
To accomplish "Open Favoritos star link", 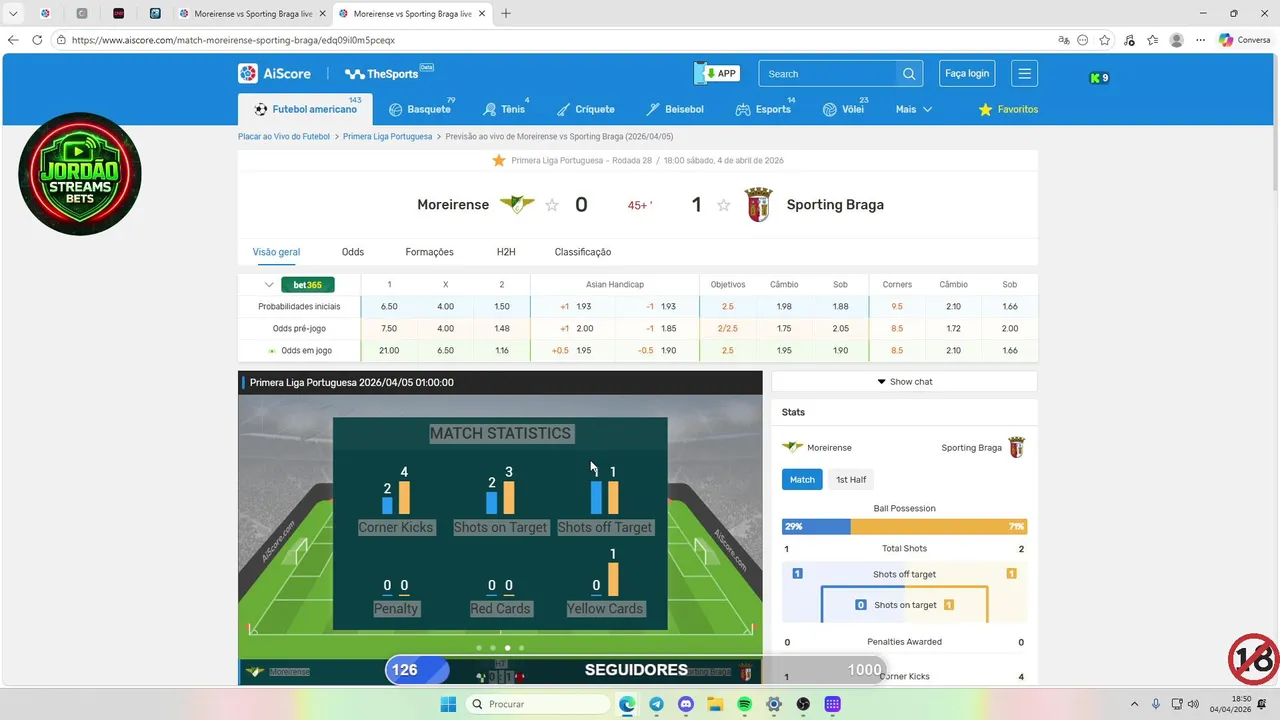I will (1008, 109).
